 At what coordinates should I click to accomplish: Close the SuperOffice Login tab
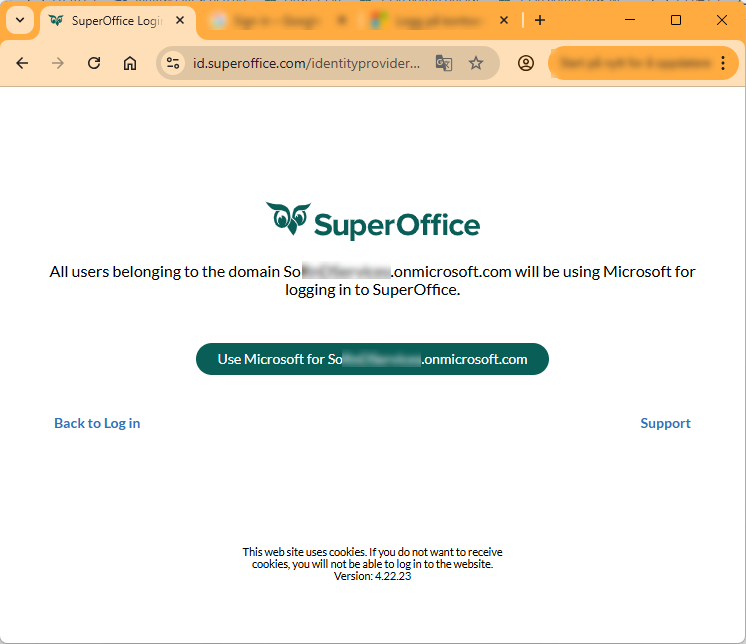[x=180, y=20]
